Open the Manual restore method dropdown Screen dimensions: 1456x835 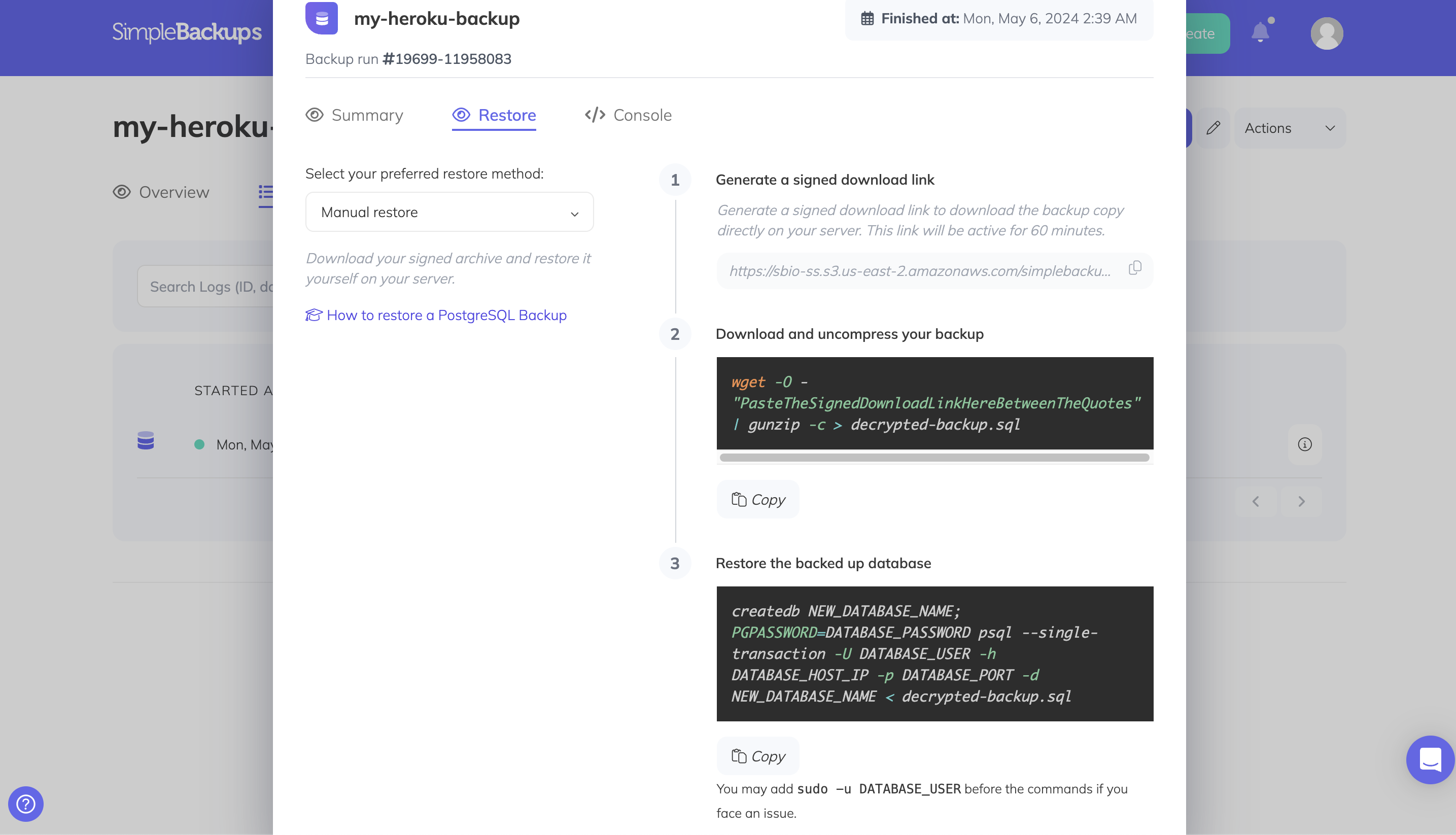(x=449, y=212)
